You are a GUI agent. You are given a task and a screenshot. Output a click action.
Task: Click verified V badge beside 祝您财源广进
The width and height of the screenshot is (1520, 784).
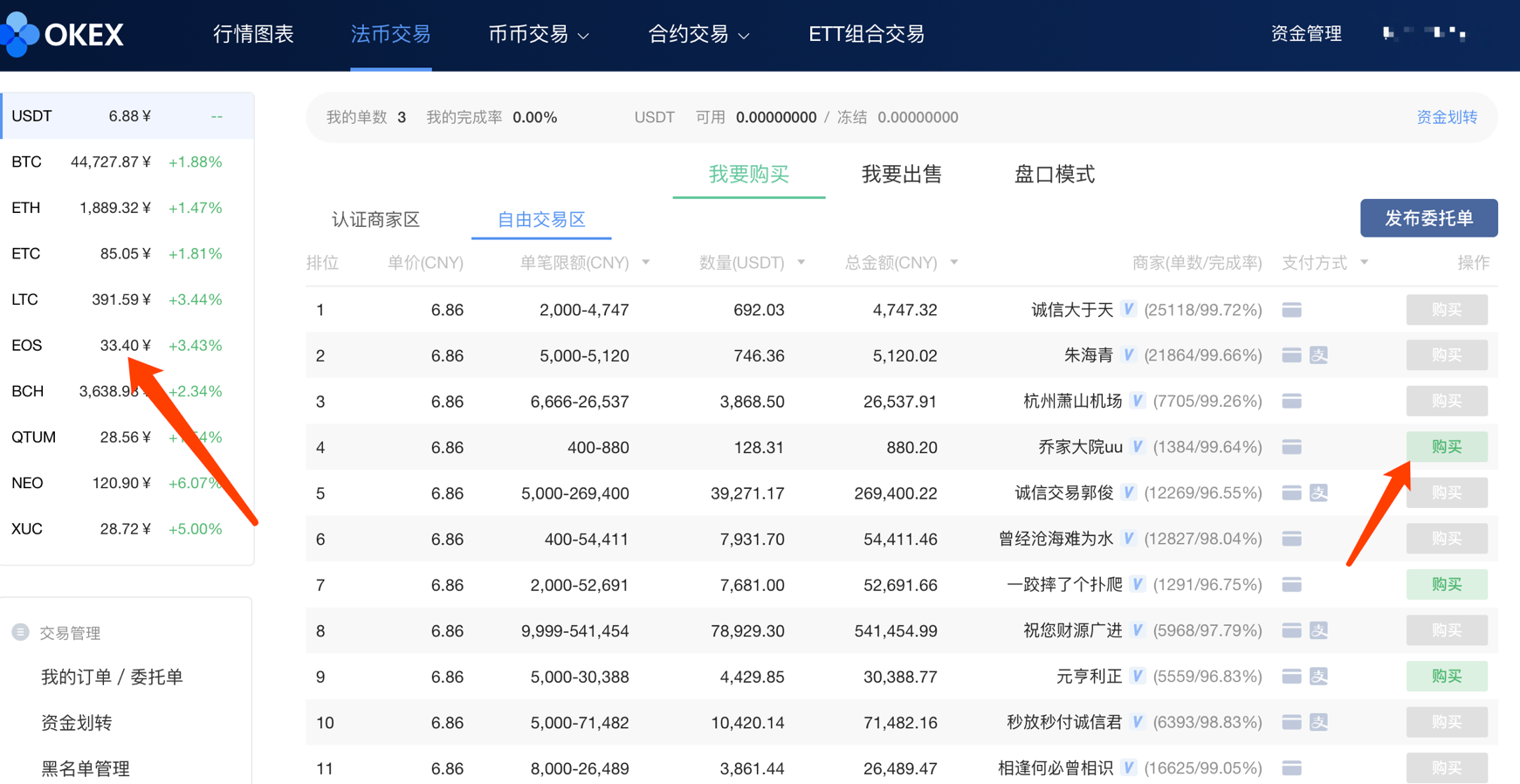point(1138,629)
